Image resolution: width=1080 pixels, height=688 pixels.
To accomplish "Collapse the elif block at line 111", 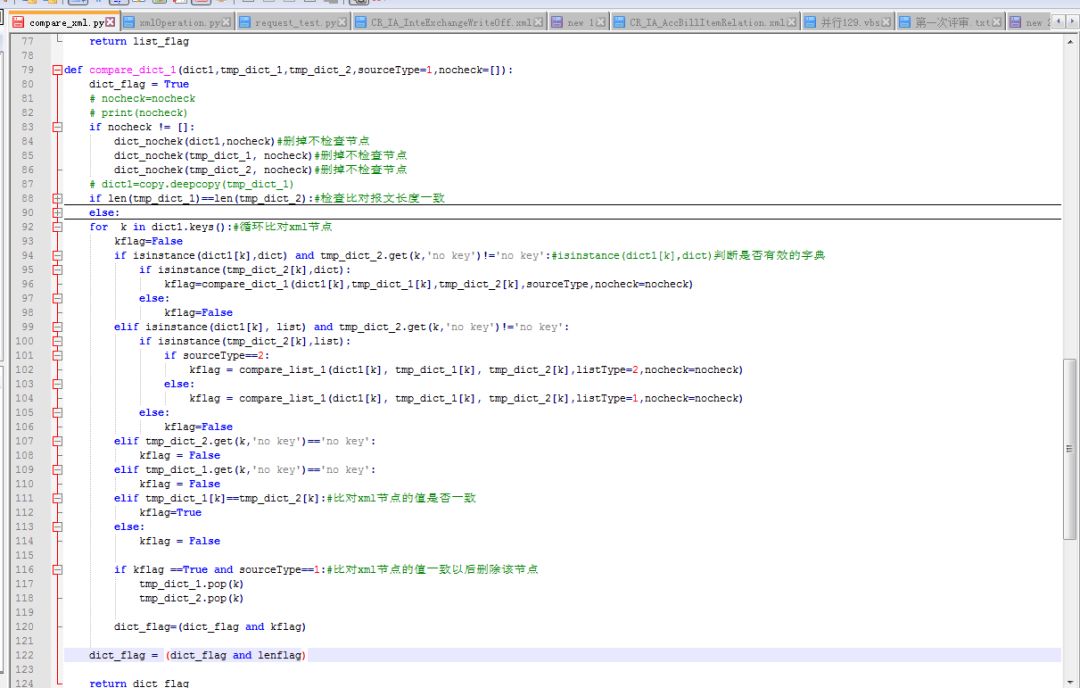I will pyautogui.click(x=57, y=499).
